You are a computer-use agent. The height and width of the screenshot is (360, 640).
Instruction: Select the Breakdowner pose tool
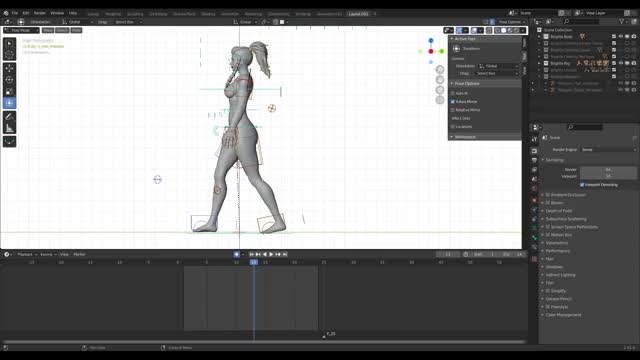[x=10, y=142]
